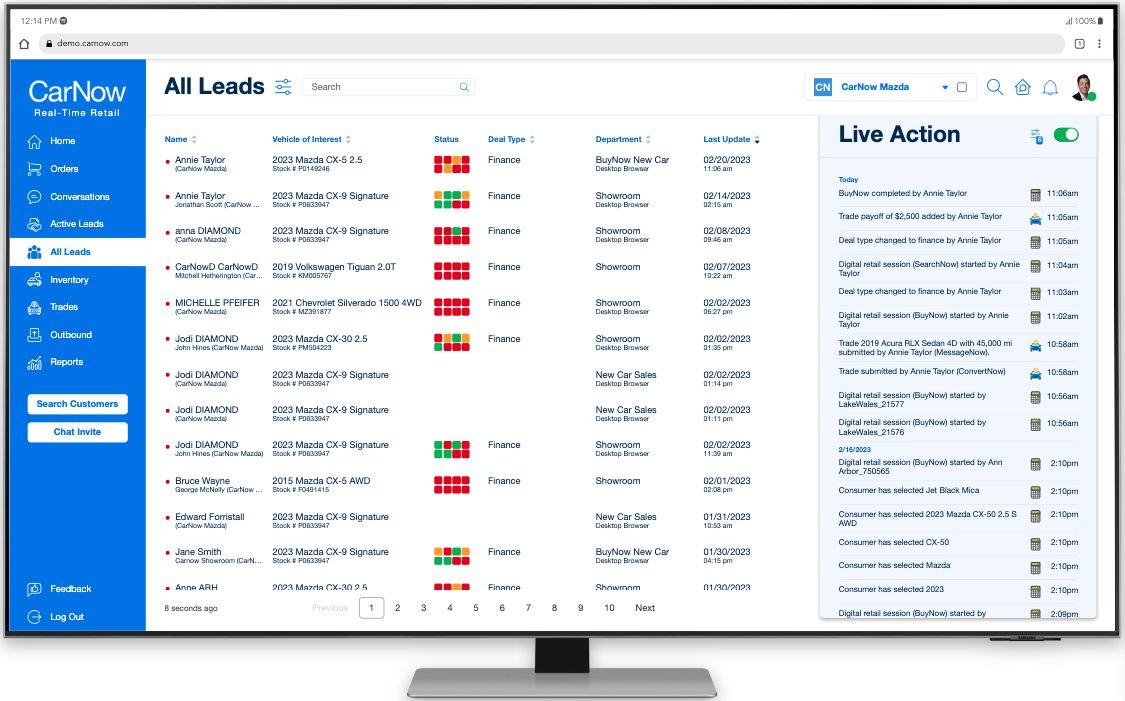Tick the checkbox next to CarNow Mazda dropdown
1125x701 pixels.
click(x=962, y=87)
